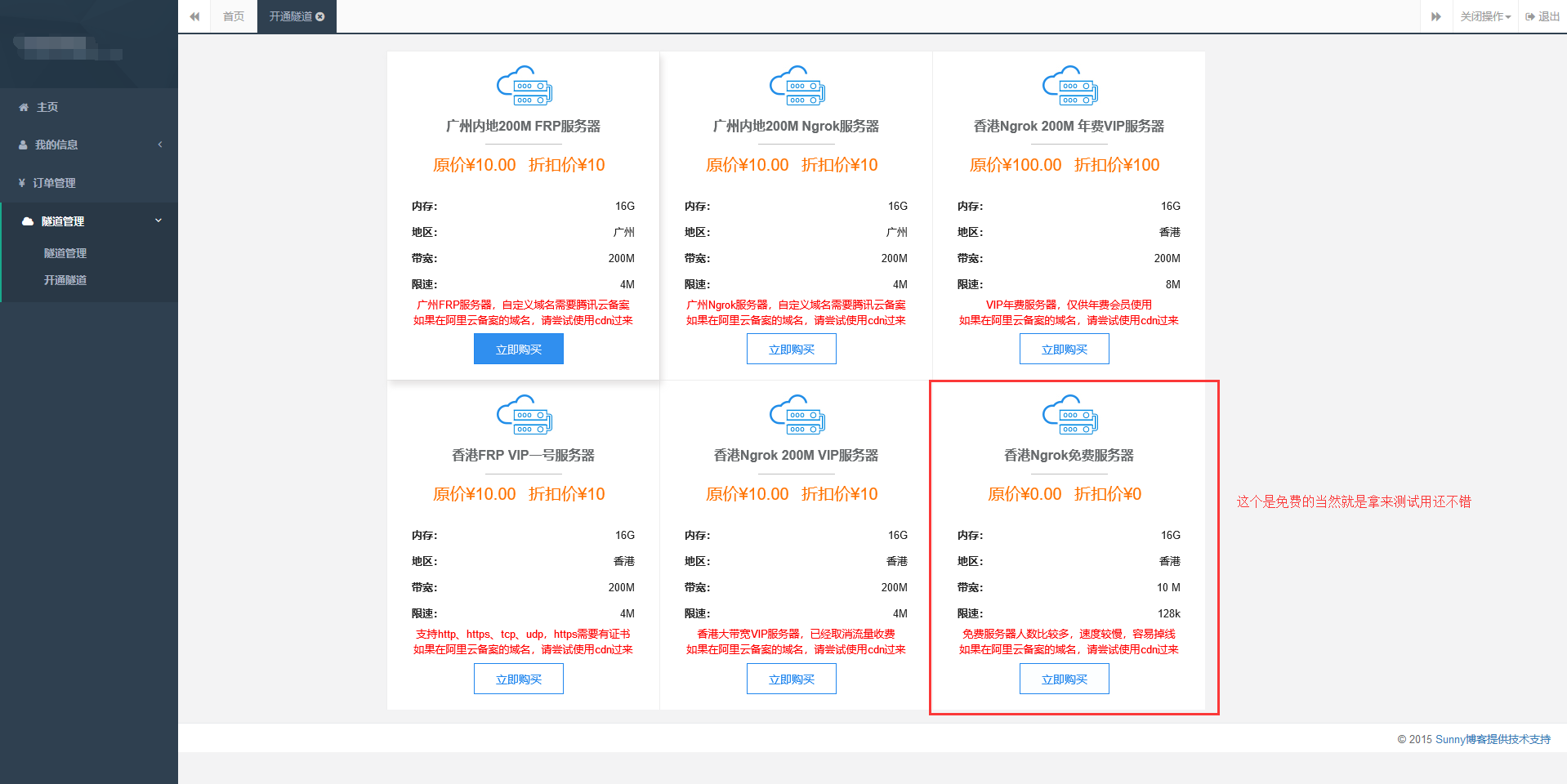
Task: Click the rewind tabs arrow icon
Action: 194,16
